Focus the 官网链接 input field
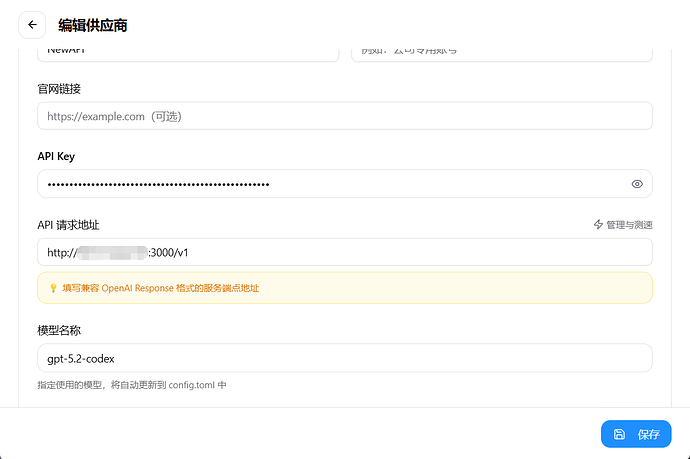The width and height of the screenshot is (690, 459). 345,116
